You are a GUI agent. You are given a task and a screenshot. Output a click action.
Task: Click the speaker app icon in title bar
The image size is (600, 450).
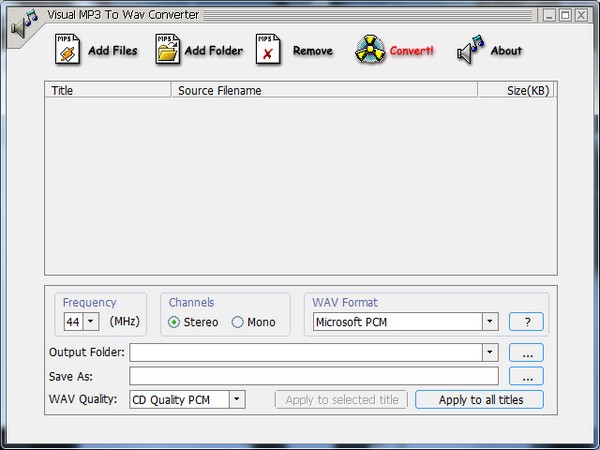click(x=24, y=21)
